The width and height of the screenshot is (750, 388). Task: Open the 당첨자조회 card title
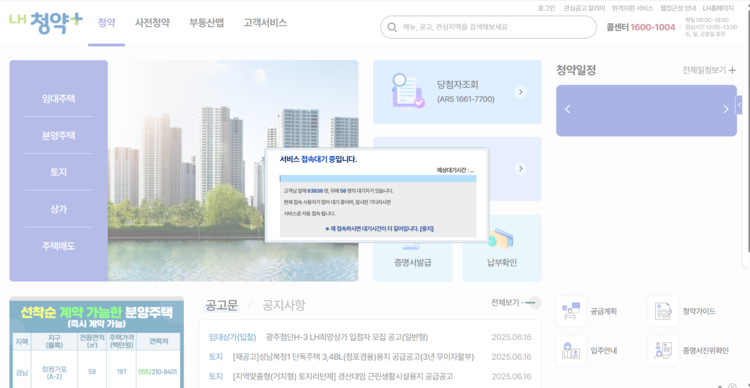tap(458, 85)
